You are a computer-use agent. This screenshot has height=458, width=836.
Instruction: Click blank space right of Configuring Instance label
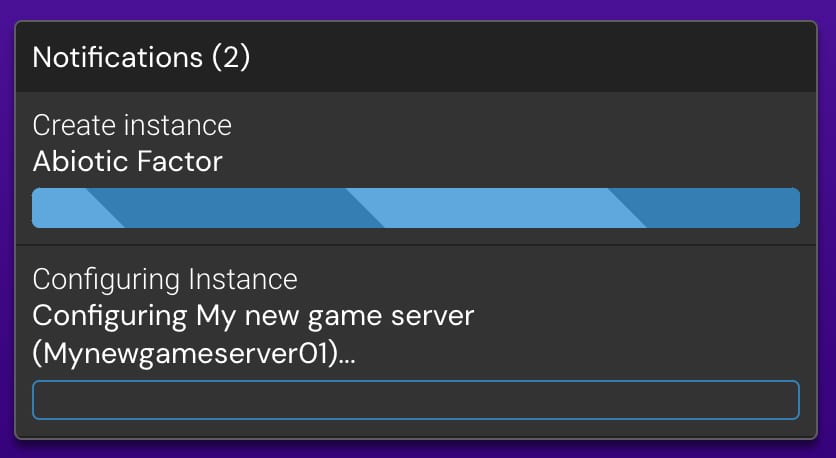[x=550, y=278]
